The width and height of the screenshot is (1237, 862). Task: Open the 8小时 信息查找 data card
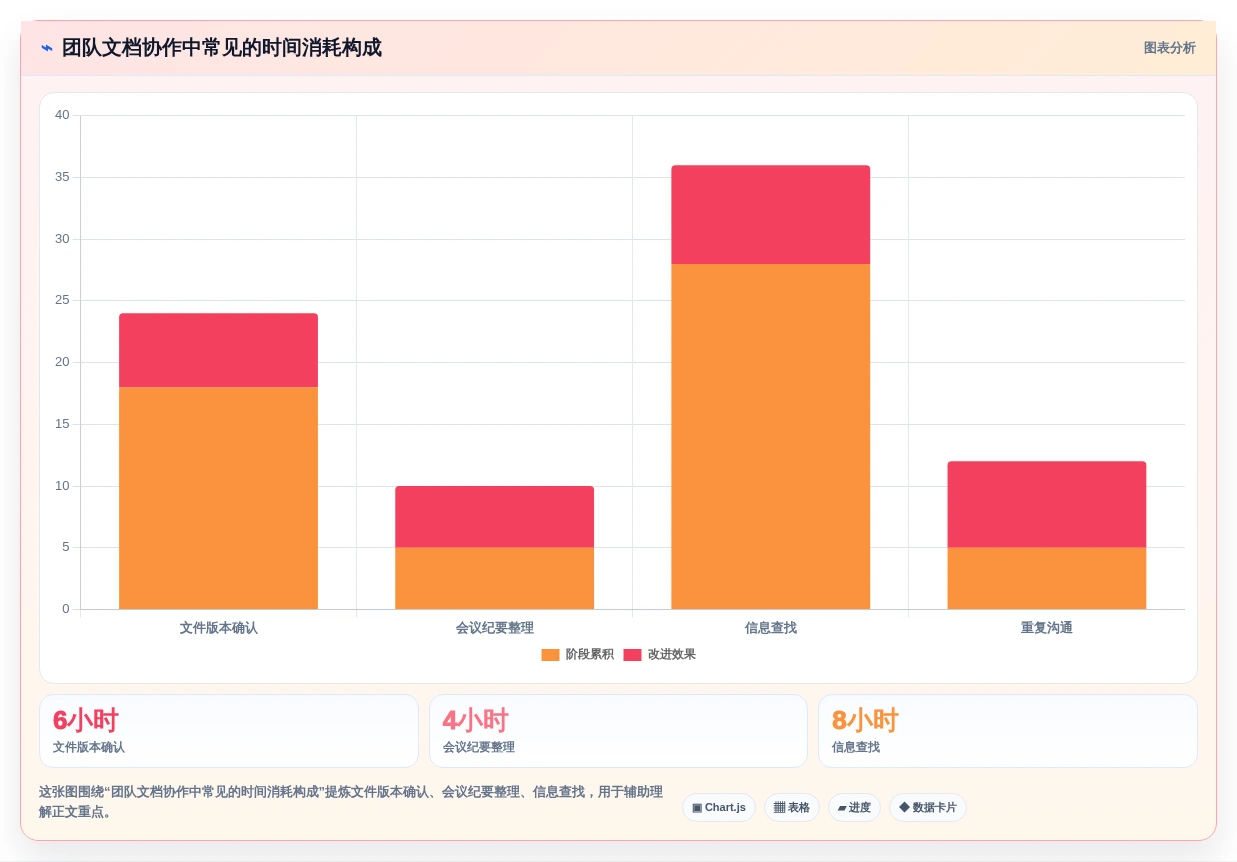point(1008,731)
